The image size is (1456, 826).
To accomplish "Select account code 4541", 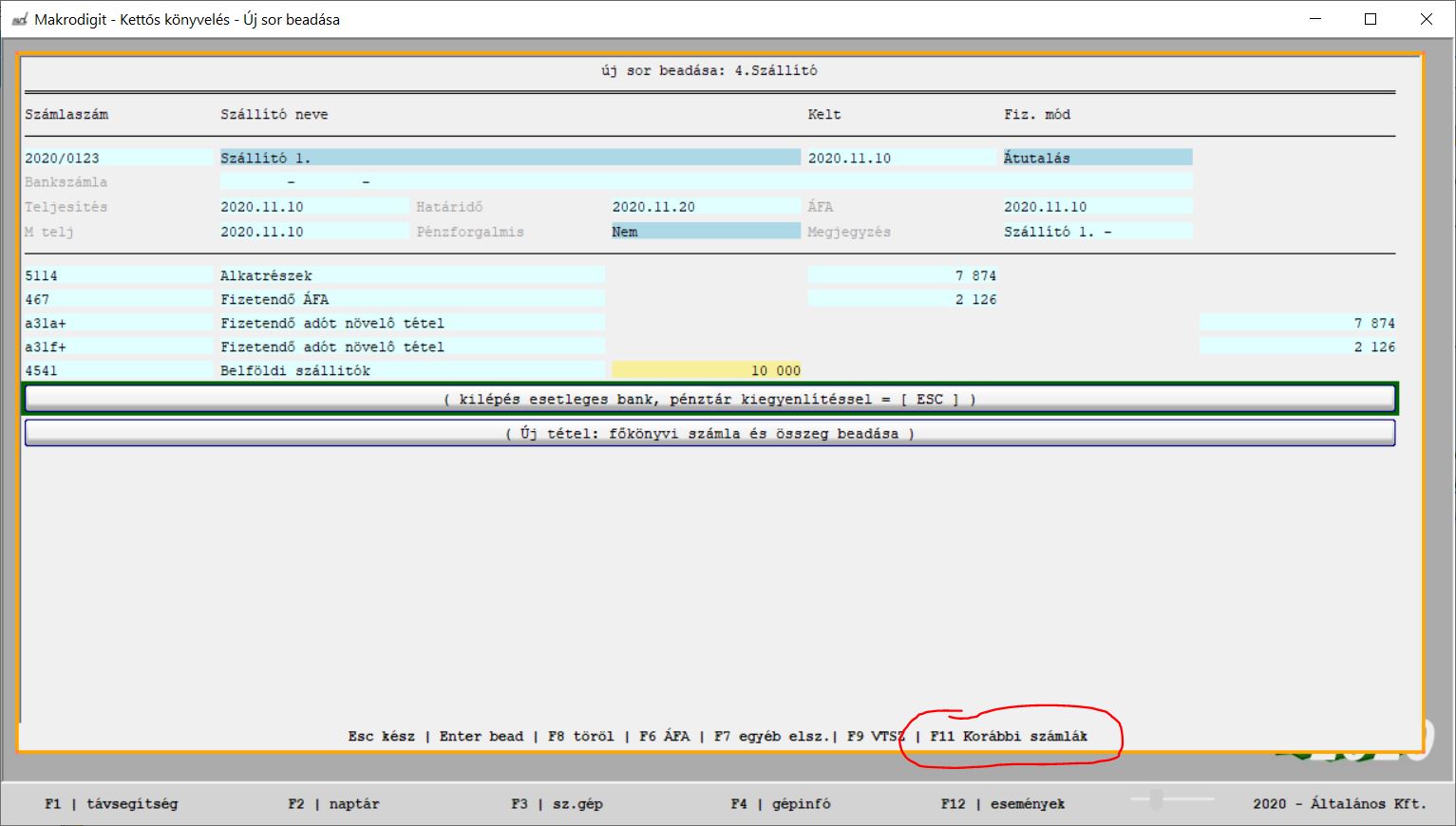I will (120, 370).
